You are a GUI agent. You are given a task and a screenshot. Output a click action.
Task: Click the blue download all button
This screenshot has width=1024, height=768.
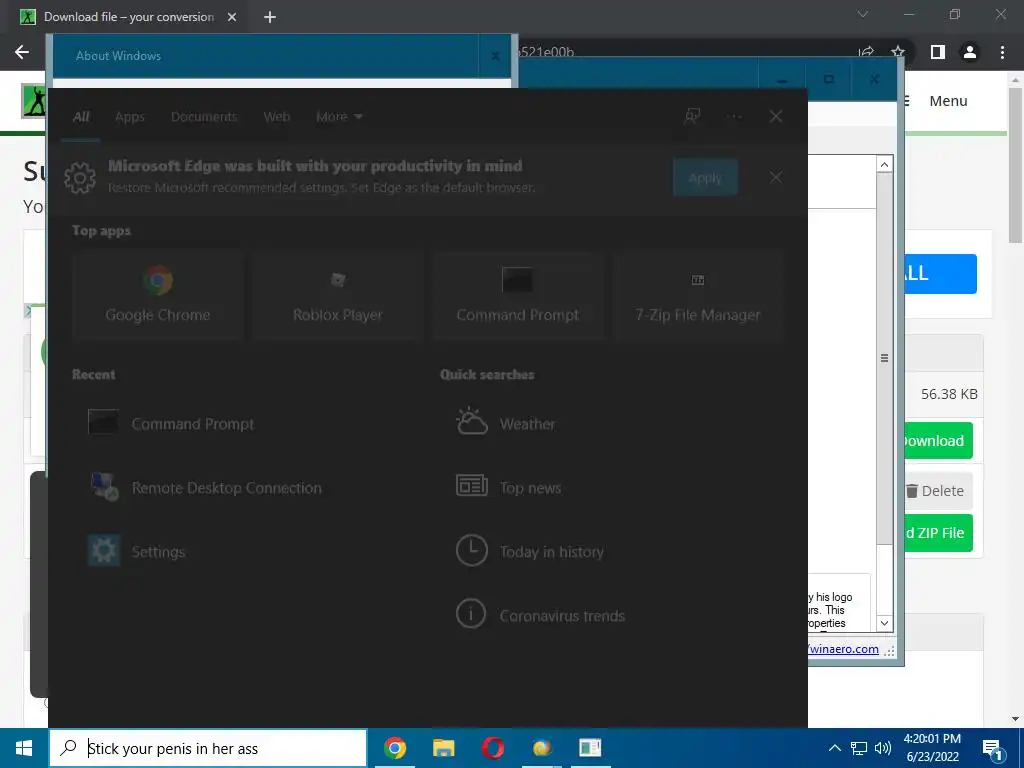coord(940,274)
